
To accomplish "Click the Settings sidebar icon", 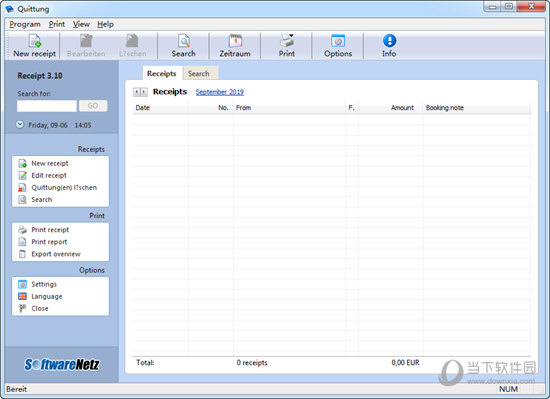I will (x=22, y=284).
